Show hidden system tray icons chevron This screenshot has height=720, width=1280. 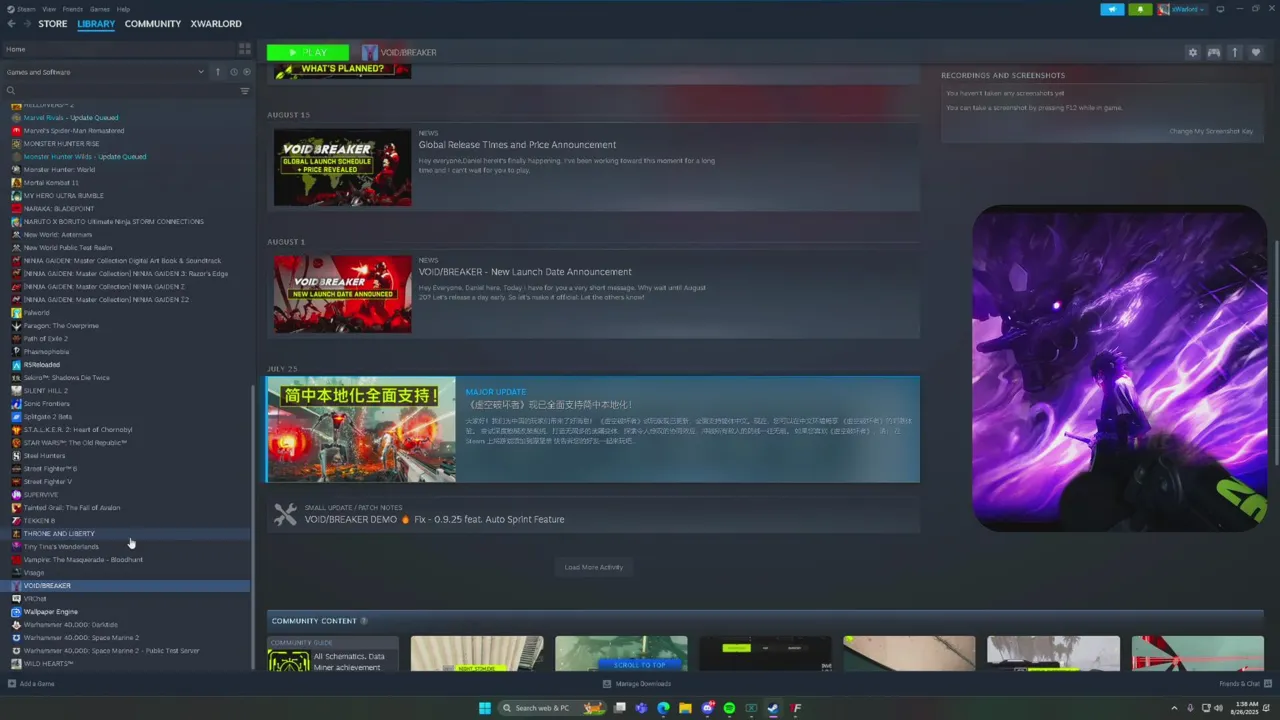click(1175, 708)
